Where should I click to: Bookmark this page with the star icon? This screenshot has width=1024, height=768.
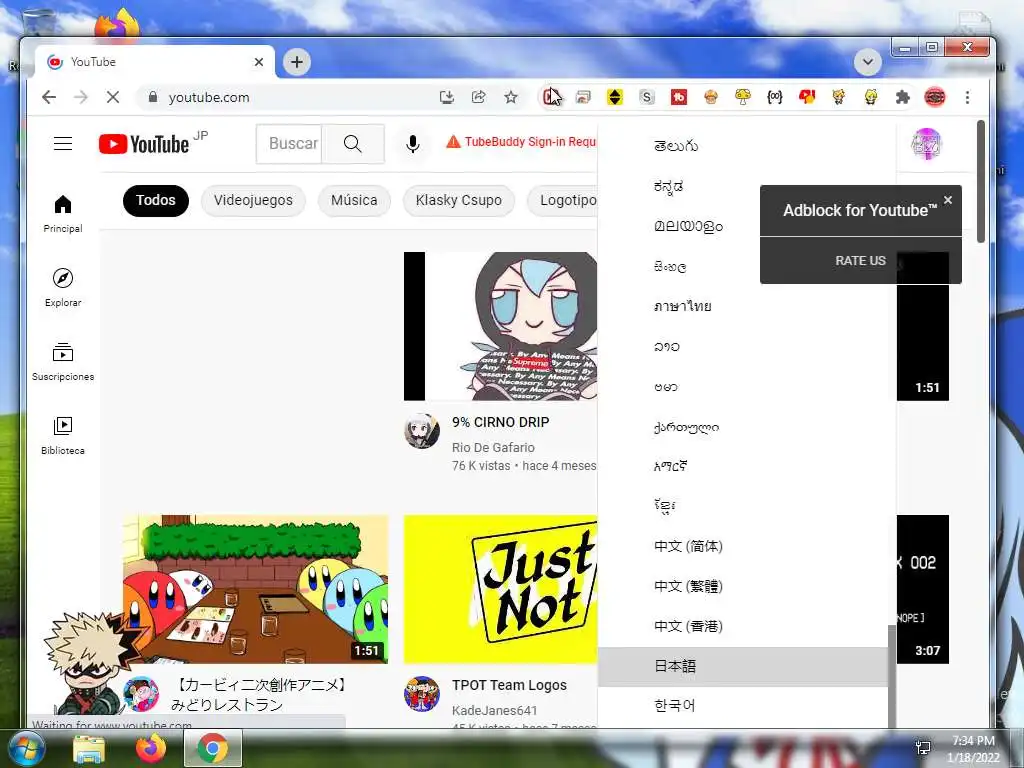511,97
